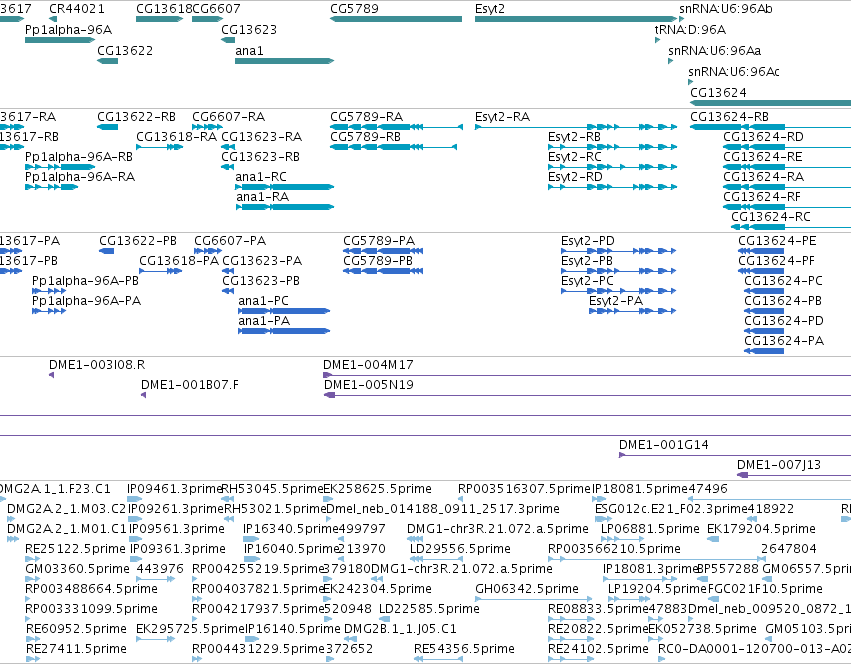Click the Esyt2 gene label
851x664 pixels.
pyautogui.click(x=490, y=9)
